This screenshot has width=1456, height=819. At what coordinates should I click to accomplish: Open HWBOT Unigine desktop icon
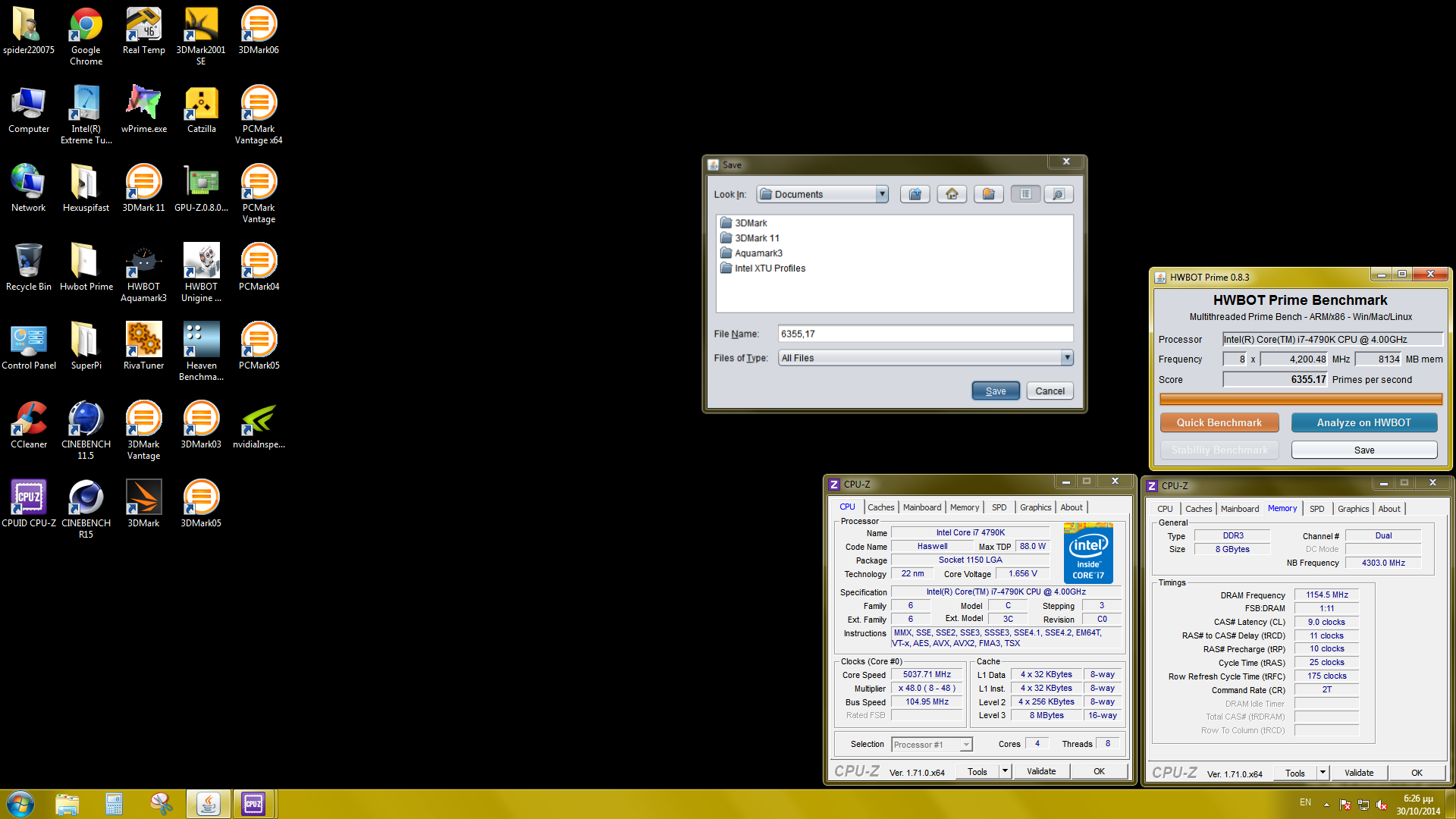pyautogui.click(x=201, y=272)
